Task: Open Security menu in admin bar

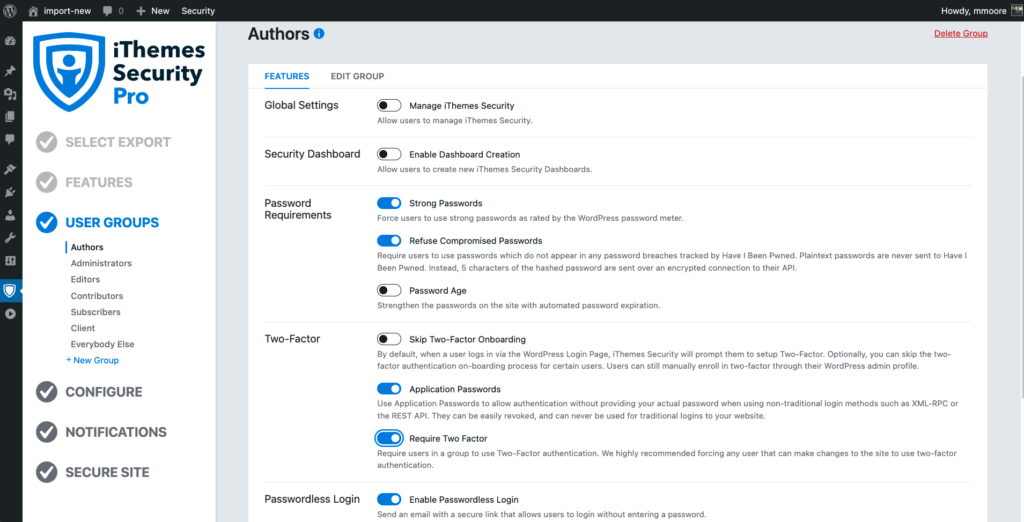Action: tap(198, 11)
